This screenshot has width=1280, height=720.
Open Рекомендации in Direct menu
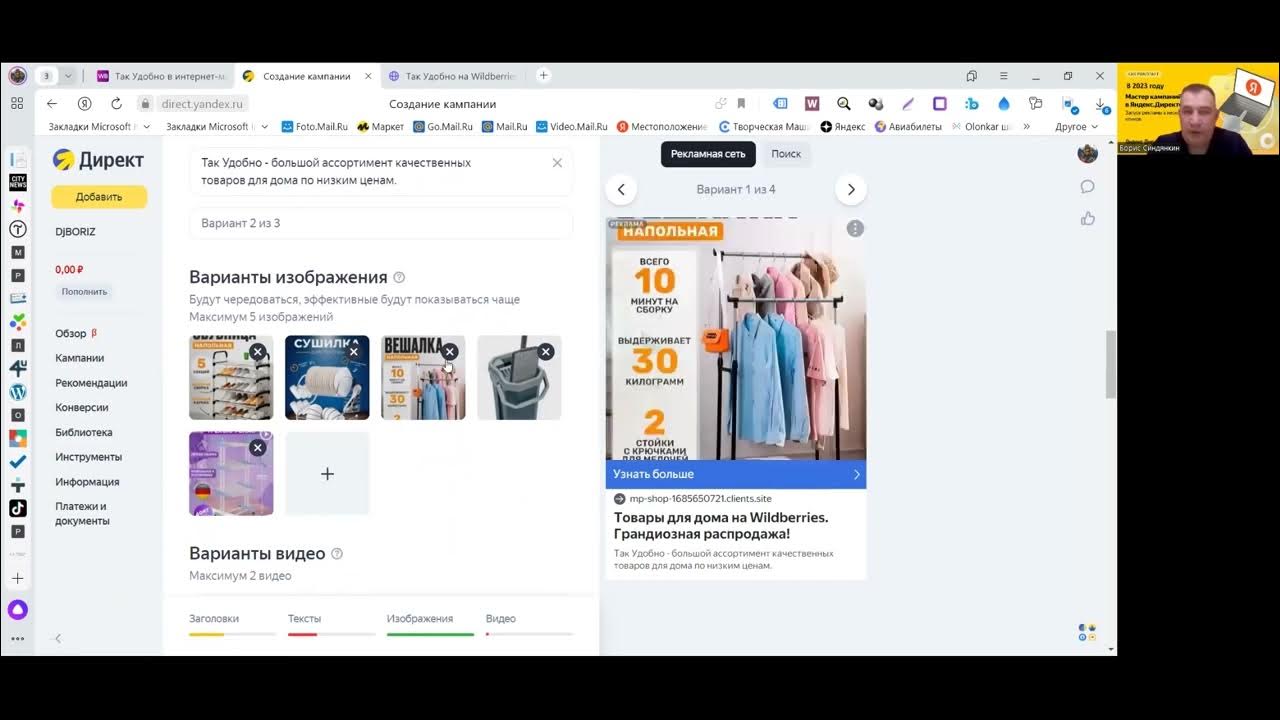click(x=91, y=383)
